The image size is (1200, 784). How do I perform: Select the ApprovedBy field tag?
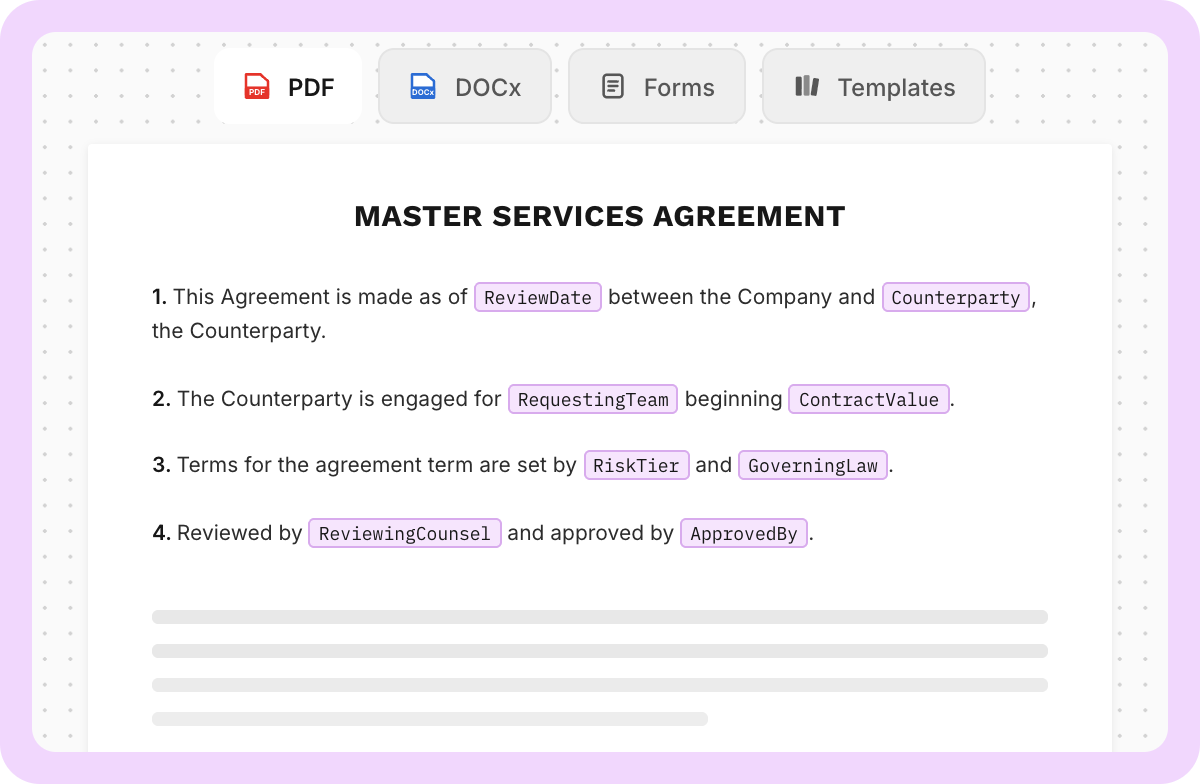pyautogui.click(x=744, y=534)
